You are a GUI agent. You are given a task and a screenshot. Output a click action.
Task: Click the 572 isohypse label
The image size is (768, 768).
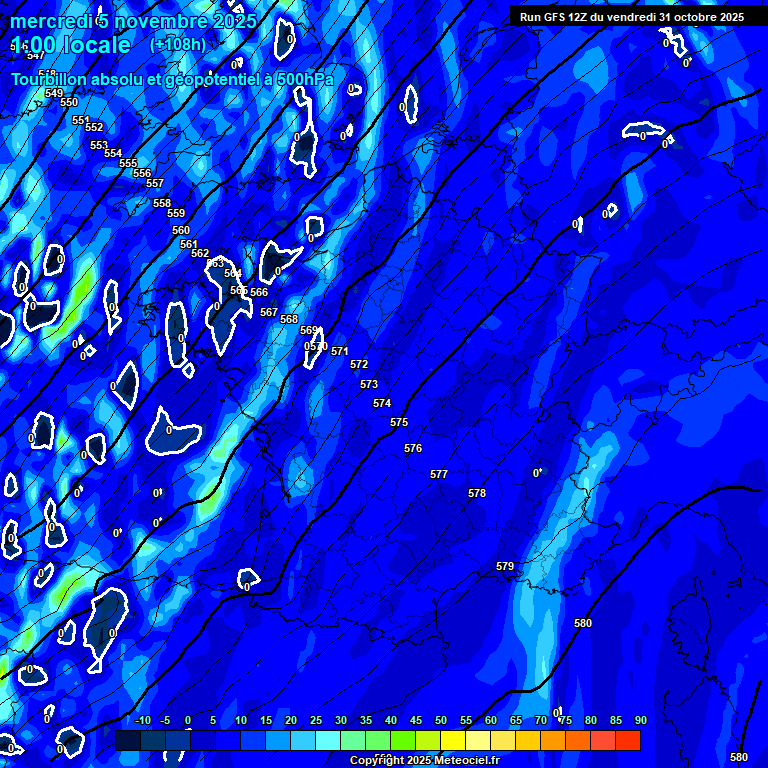click(x=359, y=365)
